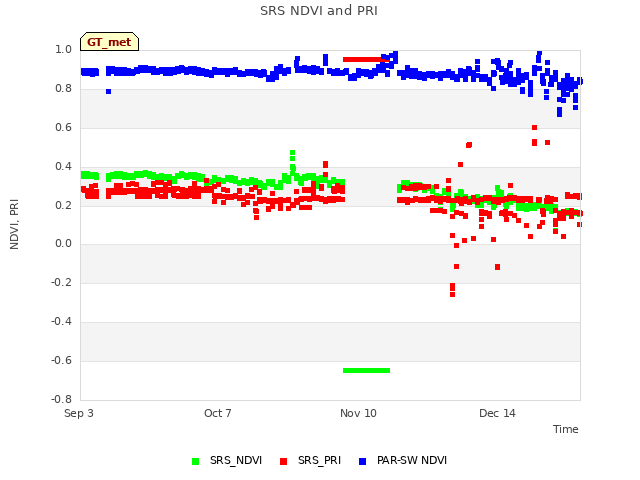640x480 pixels.
Task: Click the 1.0 y-axis tick label
Action: click(x=63, y=49)
